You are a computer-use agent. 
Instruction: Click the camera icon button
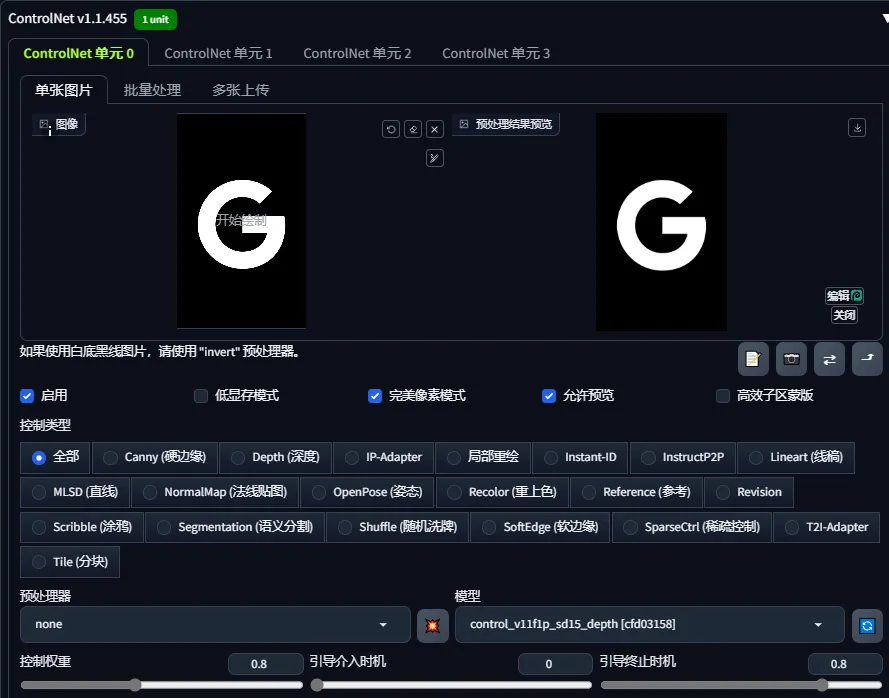(x=791, y=359)
